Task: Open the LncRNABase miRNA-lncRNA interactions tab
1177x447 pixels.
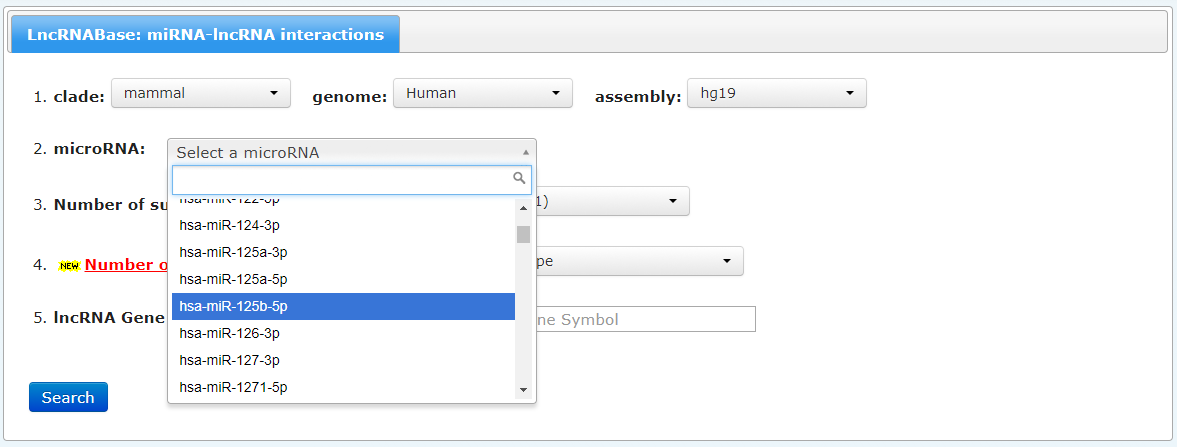Action: click(205, 35)
